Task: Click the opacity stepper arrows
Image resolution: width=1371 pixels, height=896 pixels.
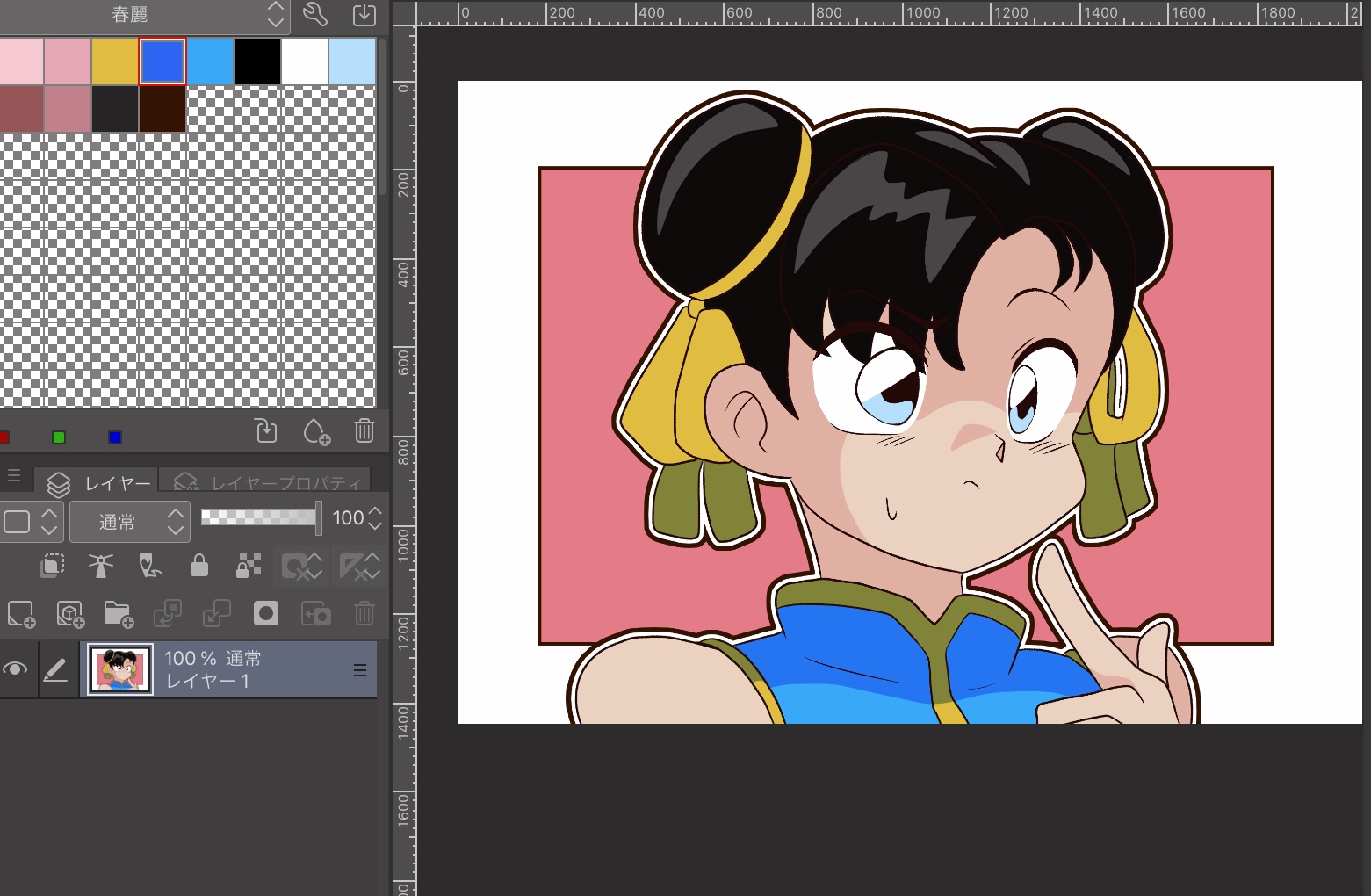Action: pyautogui.click(x=376, y=518)
